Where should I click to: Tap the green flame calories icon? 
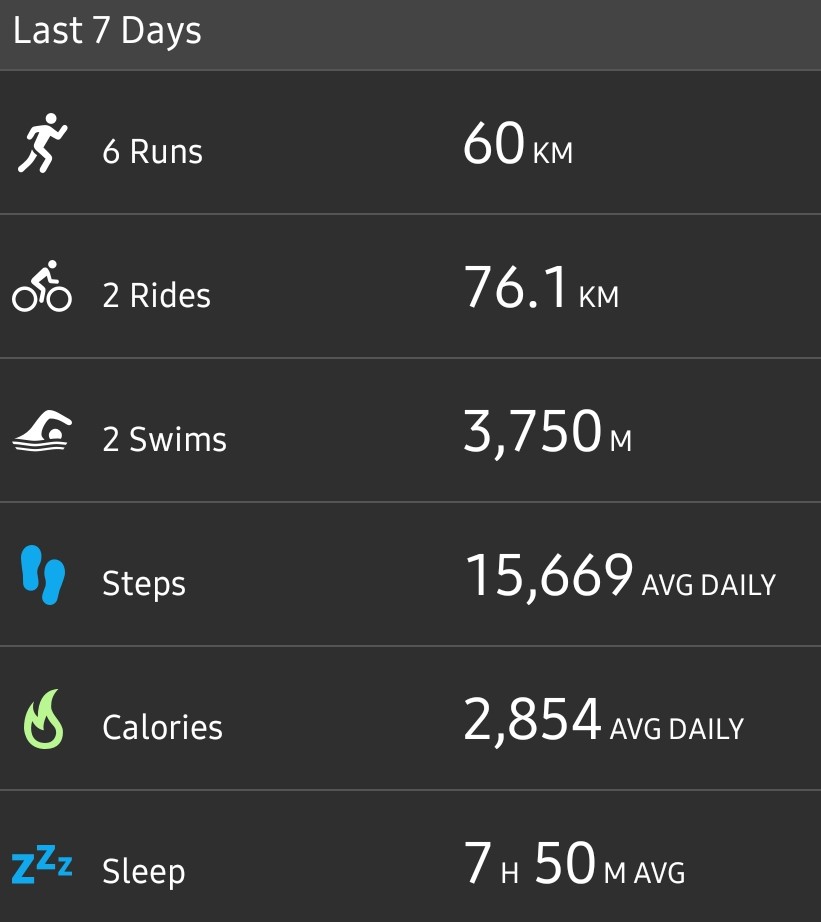point(42,719)
